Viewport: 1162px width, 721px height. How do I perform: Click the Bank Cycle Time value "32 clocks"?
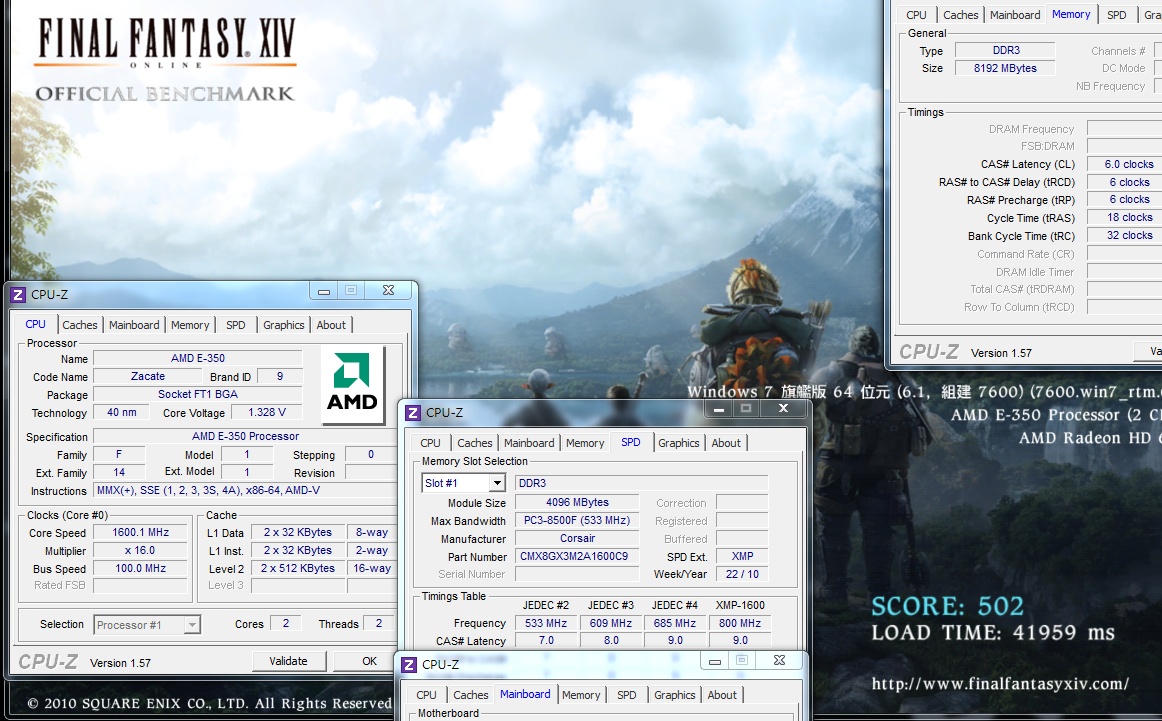[1125, 235]
